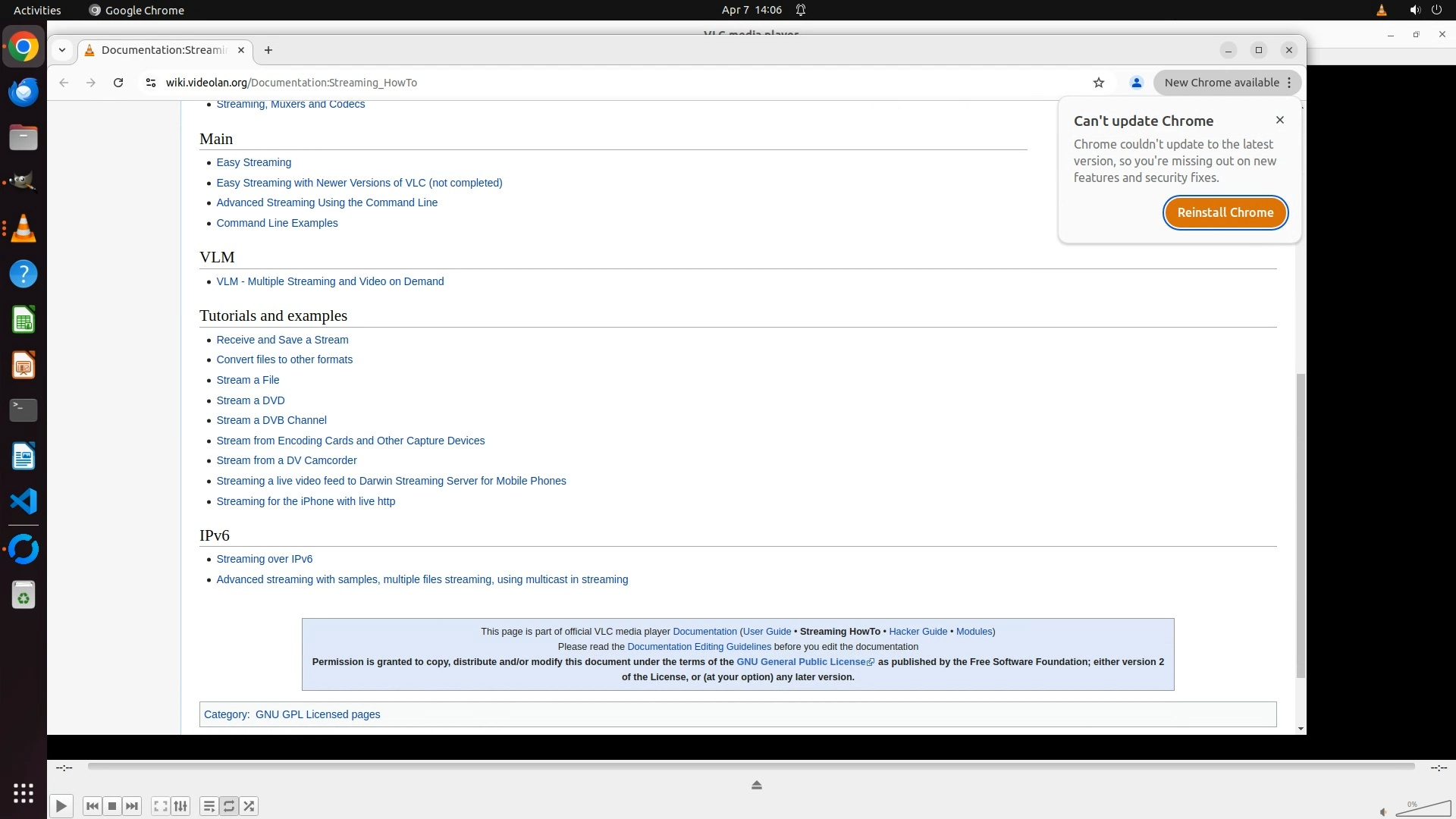Bookmark this page with star icon

1099,83
